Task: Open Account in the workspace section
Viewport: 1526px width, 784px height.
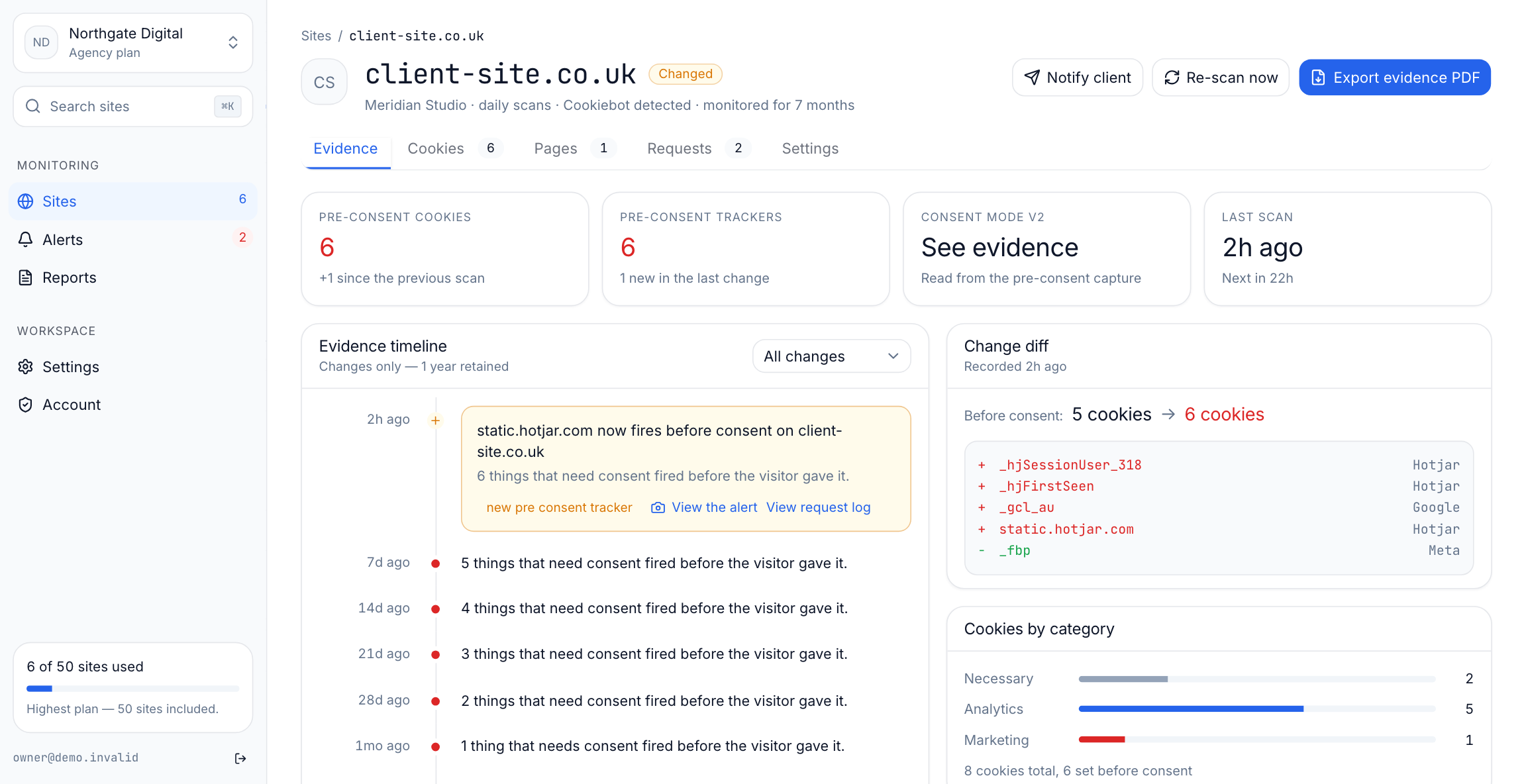Action: (133, 405)
